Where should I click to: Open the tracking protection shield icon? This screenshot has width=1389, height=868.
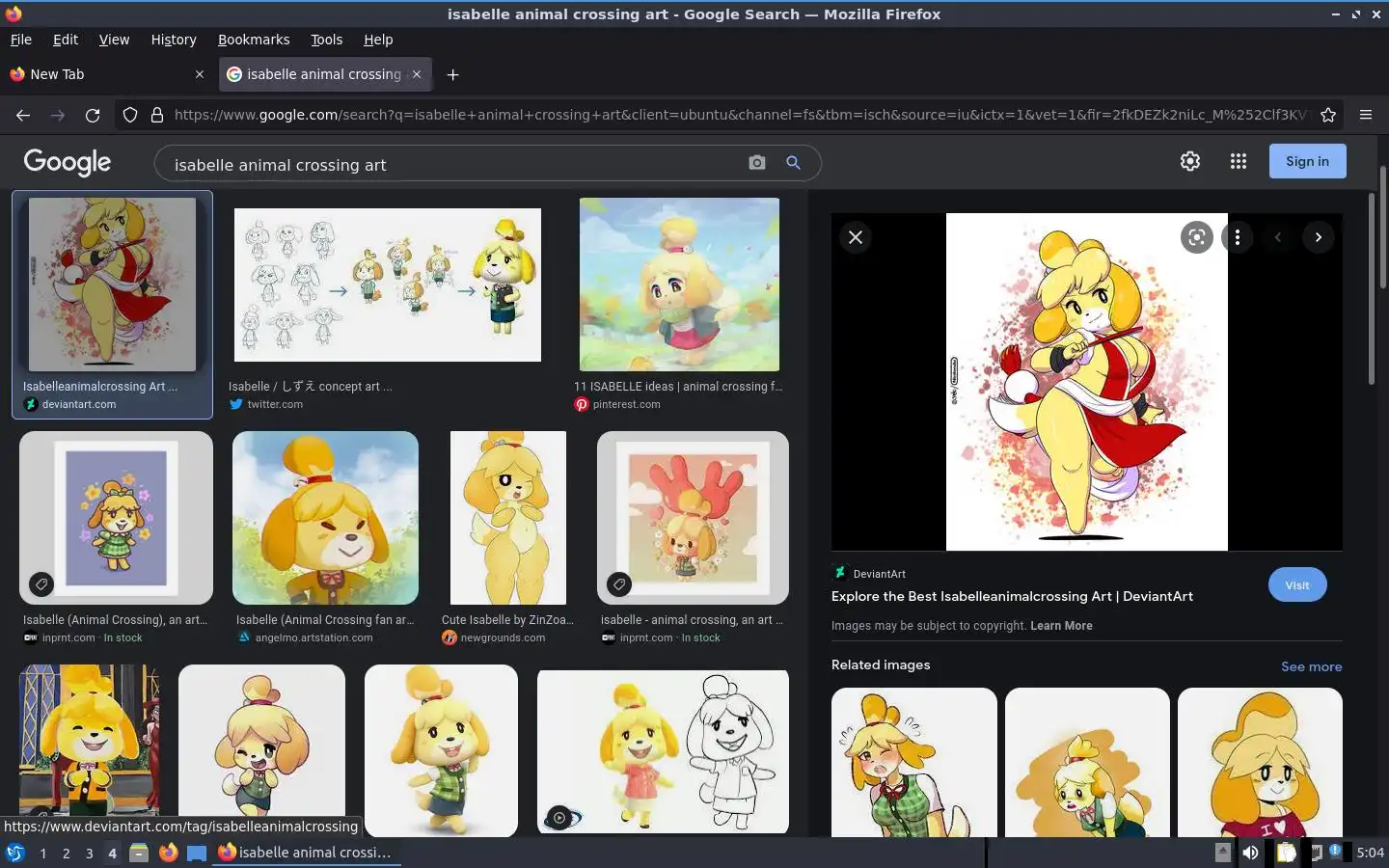click(130, 115)
